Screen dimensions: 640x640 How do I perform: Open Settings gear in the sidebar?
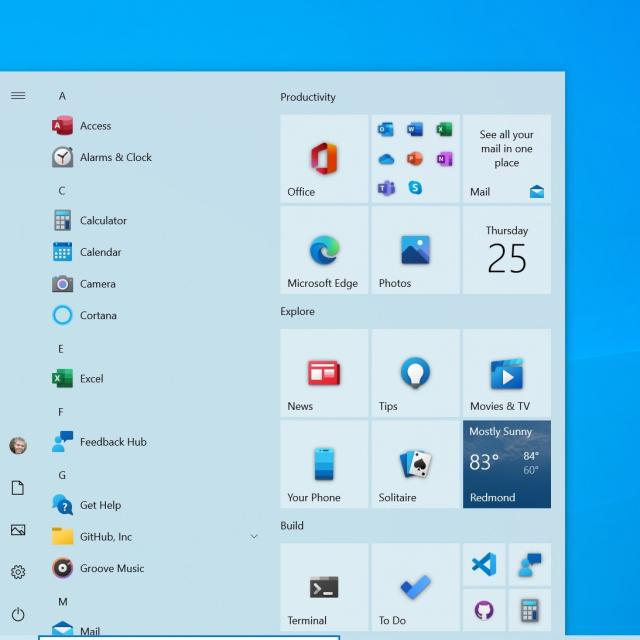(18, 572)
